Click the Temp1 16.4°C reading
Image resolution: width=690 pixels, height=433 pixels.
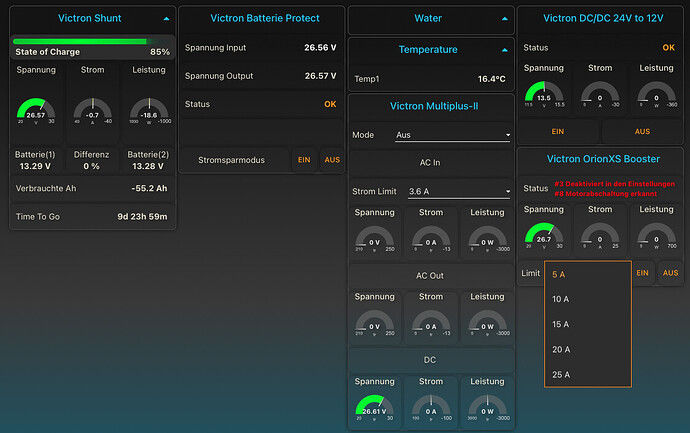pos(492,79)
